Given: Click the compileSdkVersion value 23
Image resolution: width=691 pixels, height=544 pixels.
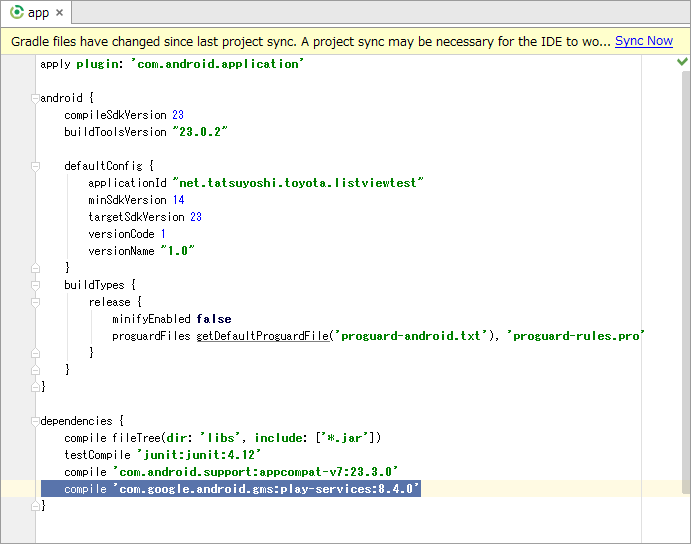Looking at the screenshot, I should (178, 115).
